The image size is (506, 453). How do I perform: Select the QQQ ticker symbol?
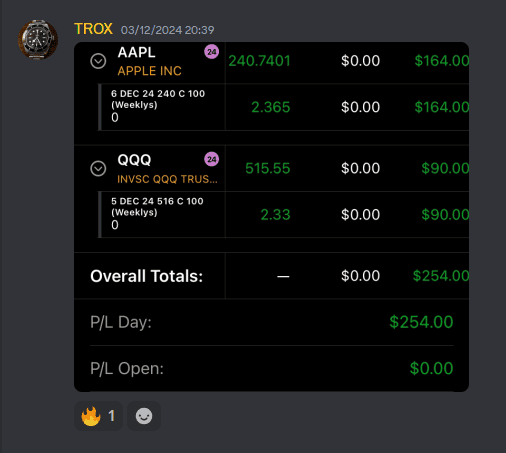coord(134,160)
